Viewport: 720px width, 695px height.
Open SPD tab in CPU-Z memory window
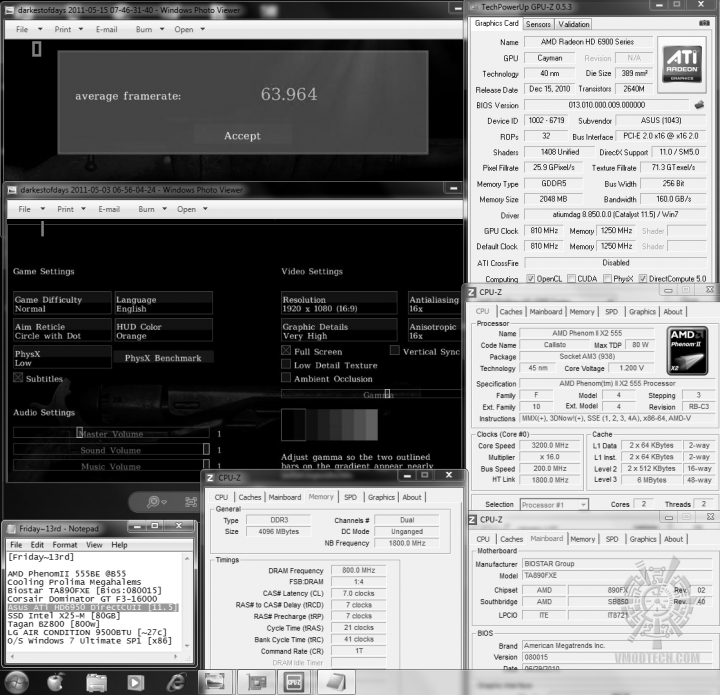350,497
